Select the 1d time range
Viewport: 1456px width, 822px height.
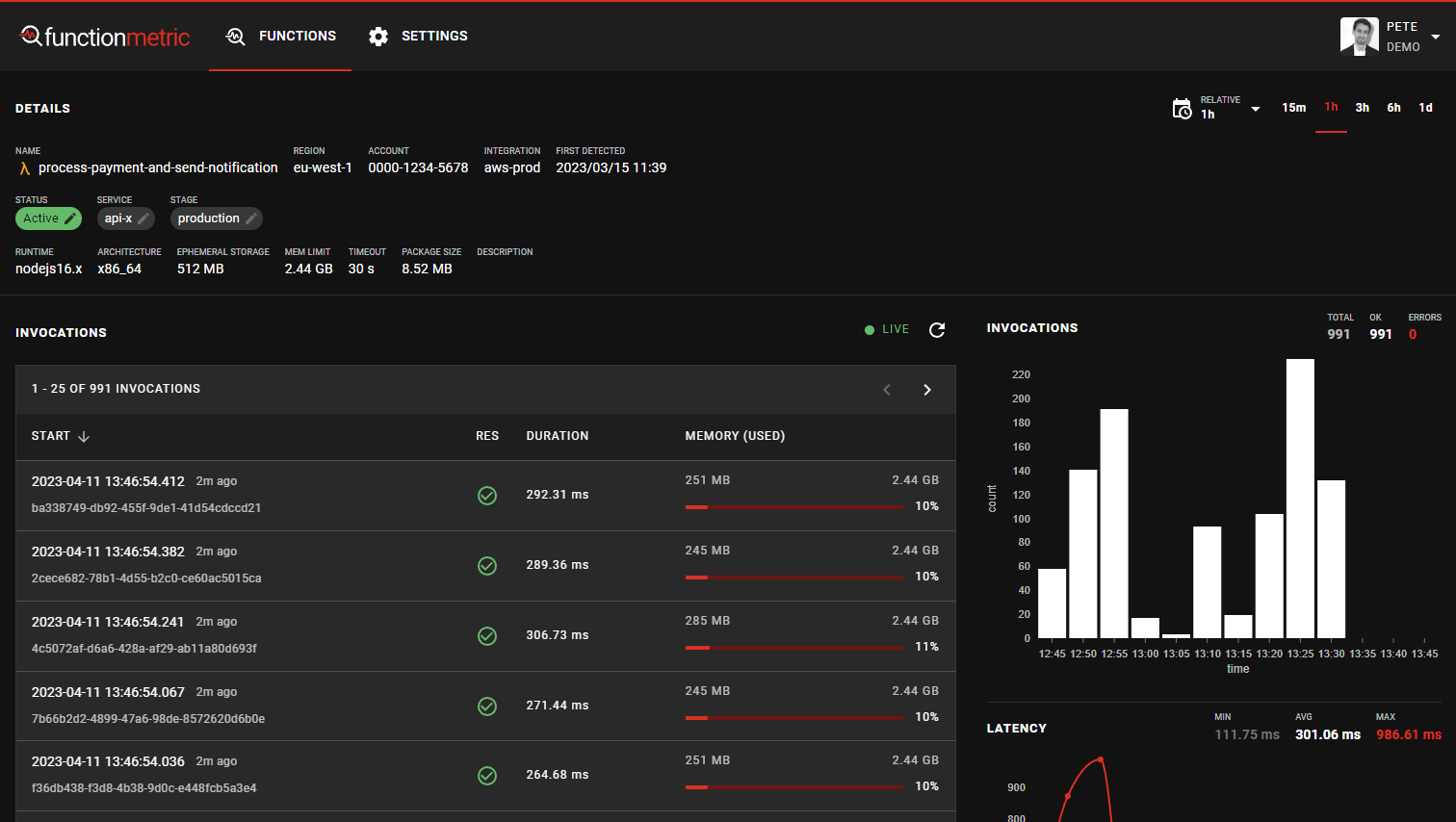[x=1425, y=108]
